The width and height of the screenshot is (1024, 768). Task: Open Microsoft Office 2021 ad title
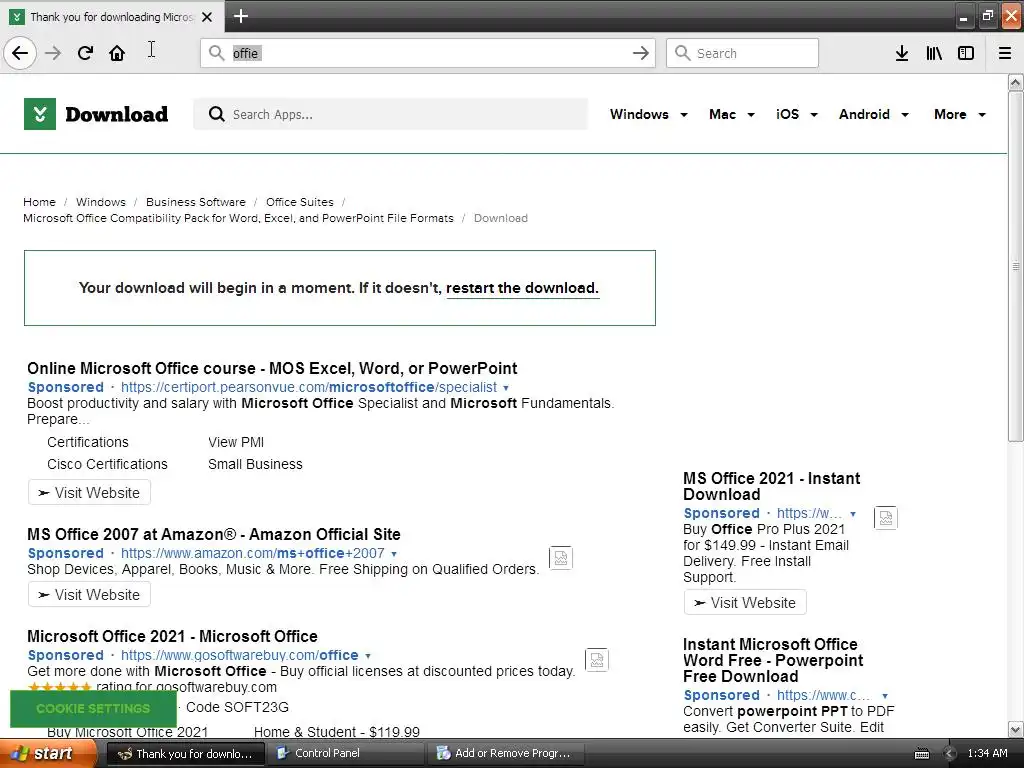coord(172,636)
